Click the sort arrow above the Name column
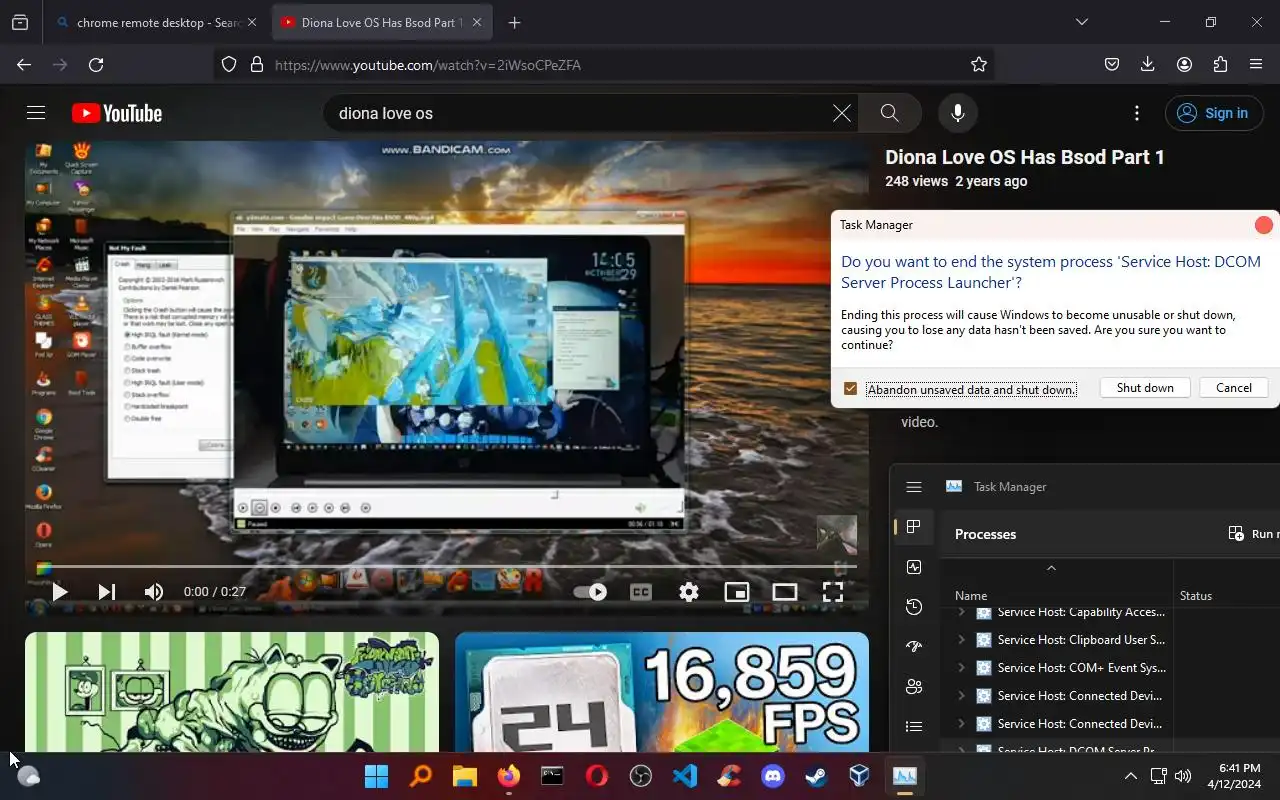The width and height of the screenshot is (1280, 800). (x=1051, y=568)
